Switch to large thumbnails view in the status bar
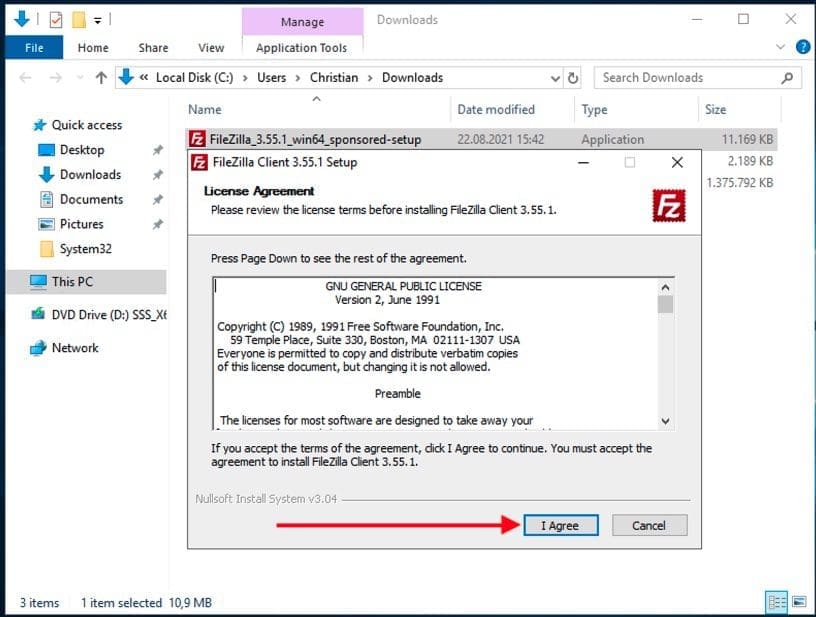 (797, 602)
